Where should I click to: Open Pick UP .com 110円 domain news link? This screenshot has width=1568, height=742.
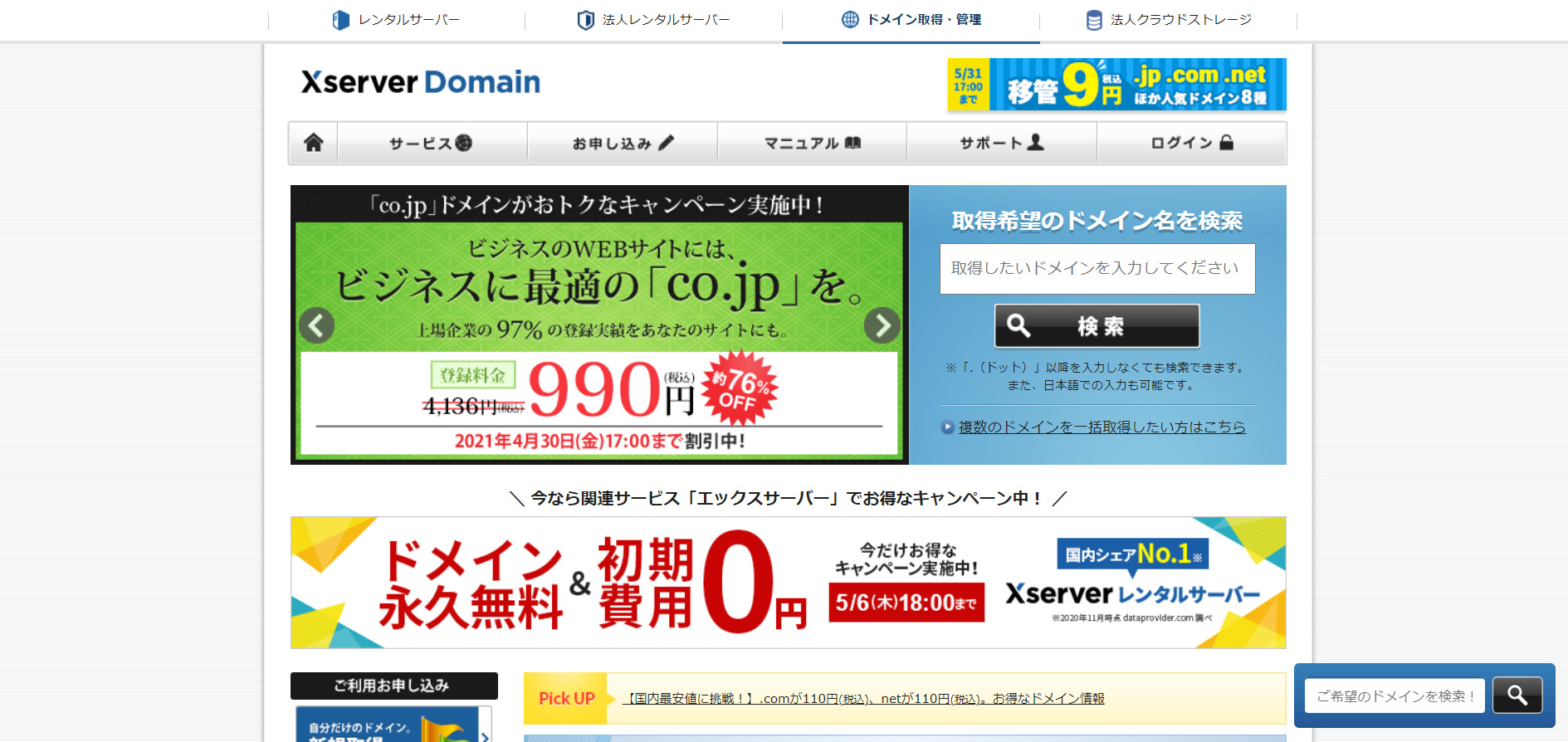[x=863, y=699]
